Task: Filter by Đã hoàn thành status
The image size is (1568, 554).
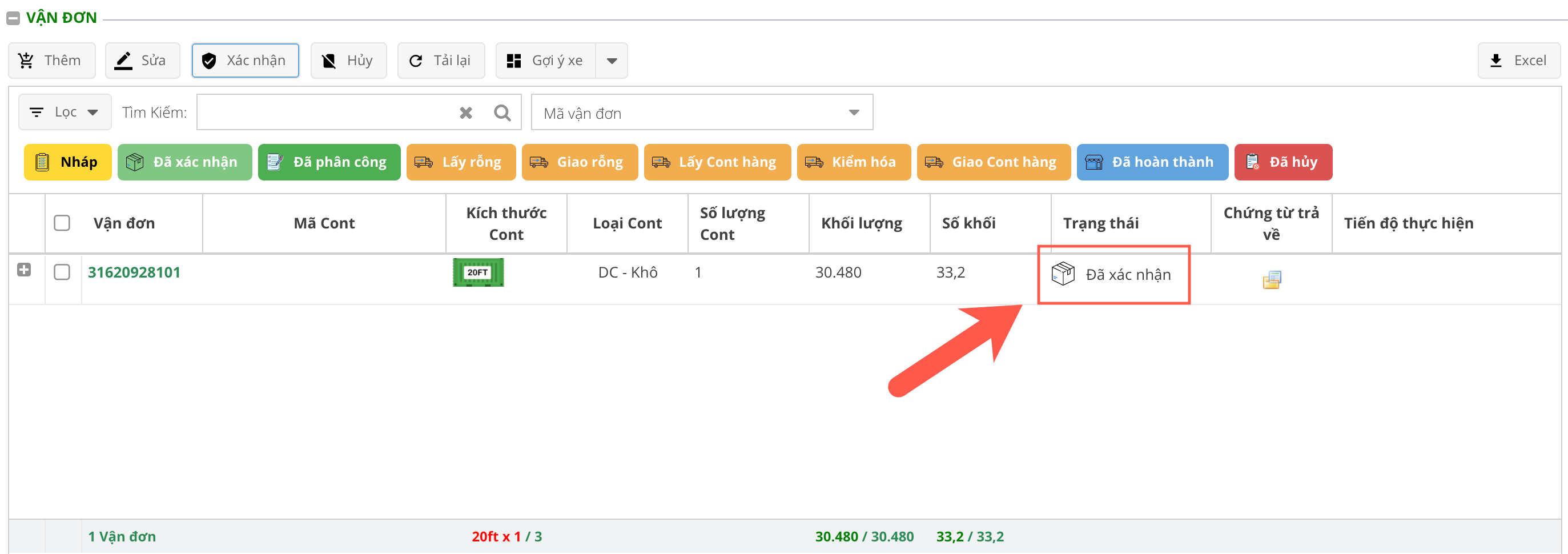Action: pos(1152,162)
